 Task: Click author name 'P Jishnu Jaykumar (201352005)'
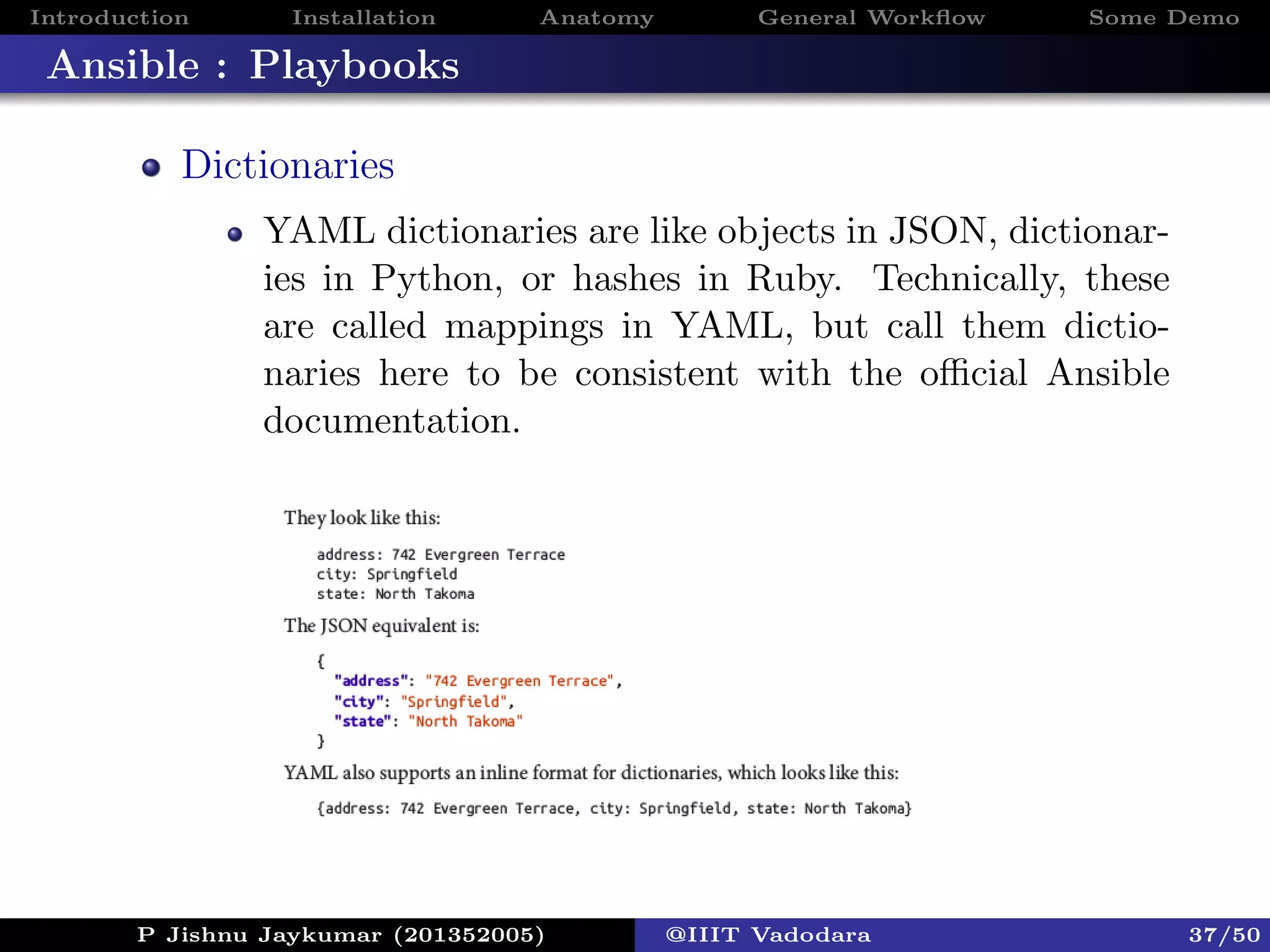pos(340,935)
